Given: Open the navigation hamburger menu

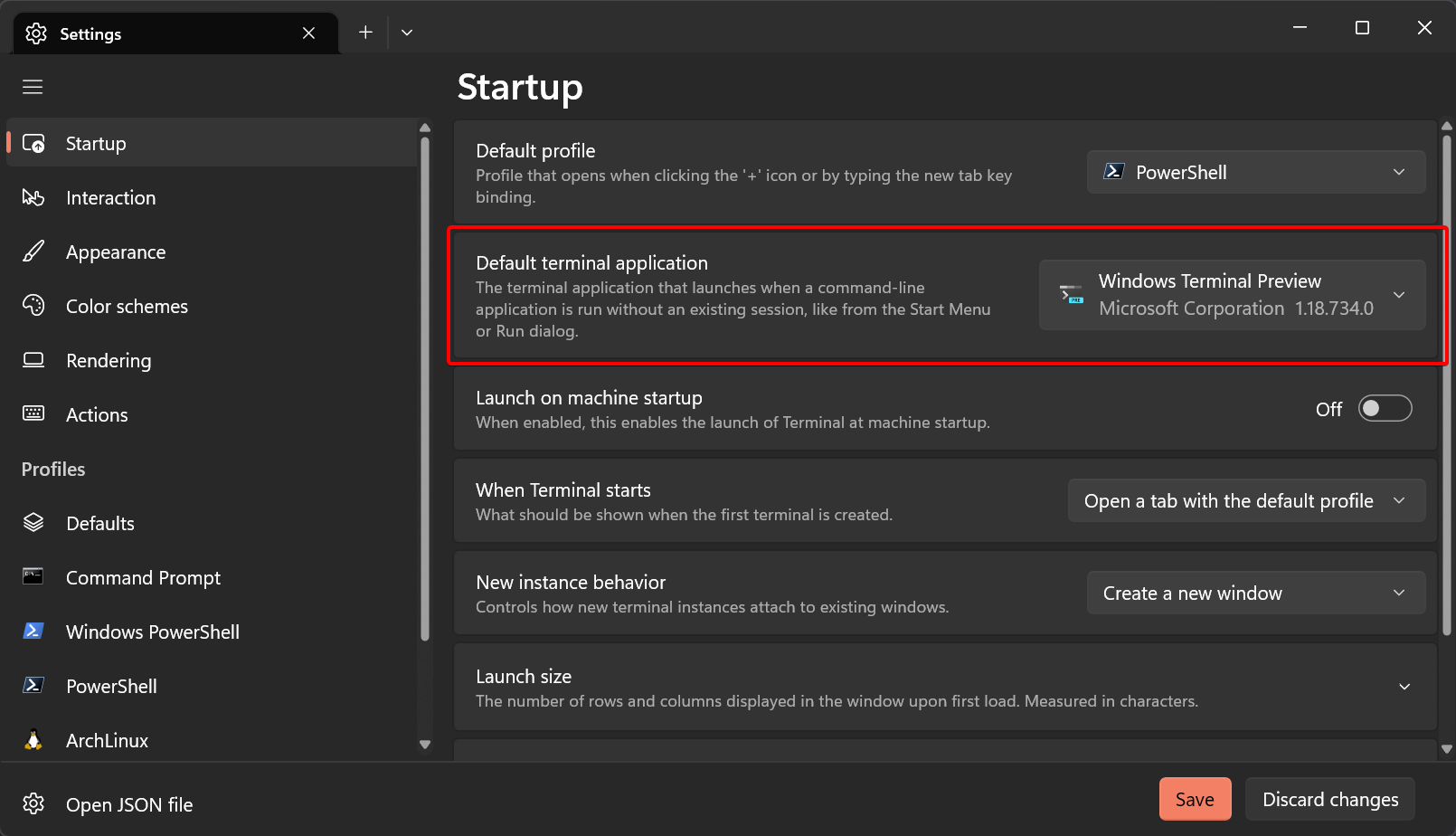Looking at the screenshot, I should point(33,86).
